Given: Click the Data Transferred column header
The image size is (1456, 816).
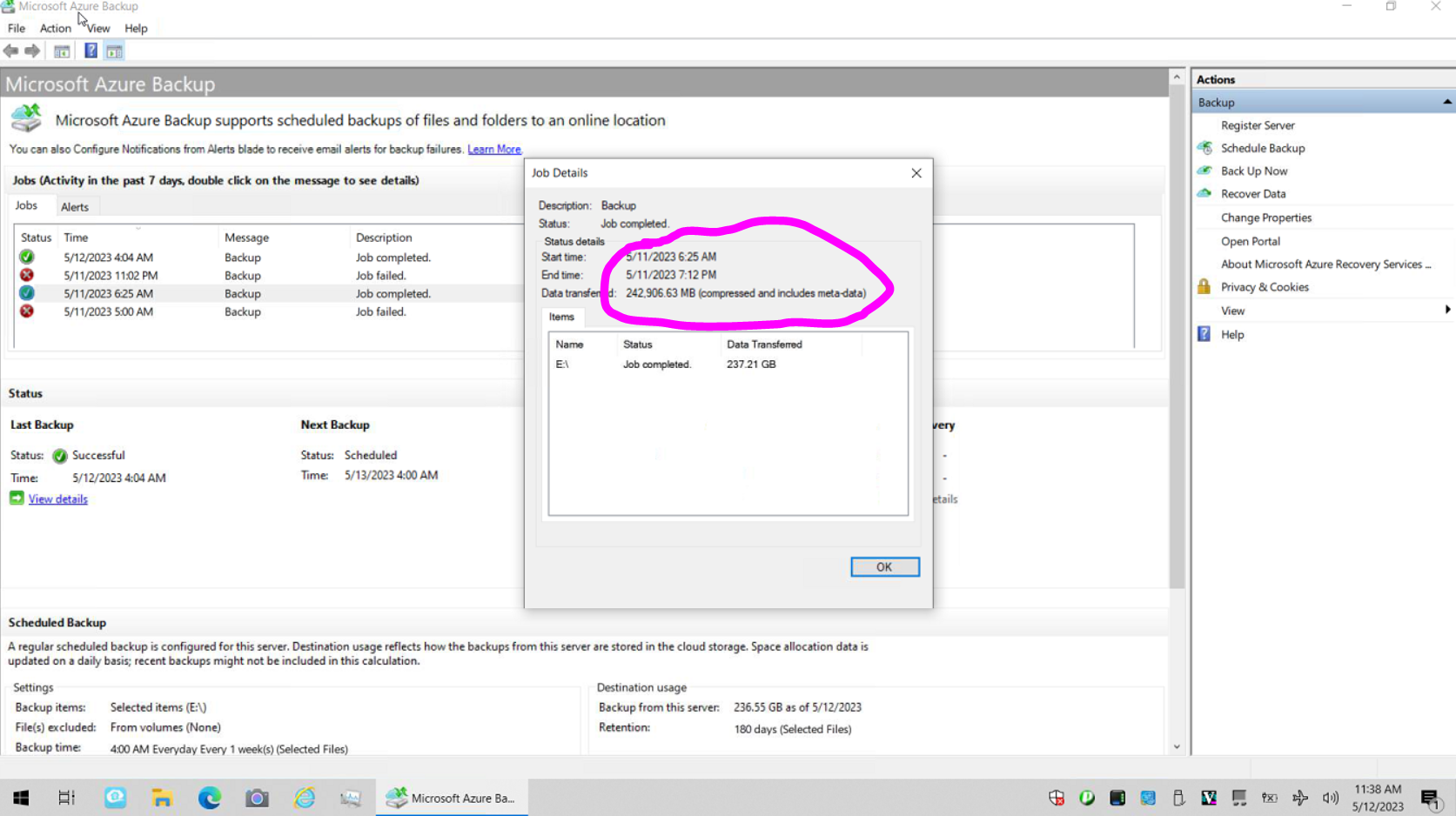Looking at the screenshot, I should [790, 344].
